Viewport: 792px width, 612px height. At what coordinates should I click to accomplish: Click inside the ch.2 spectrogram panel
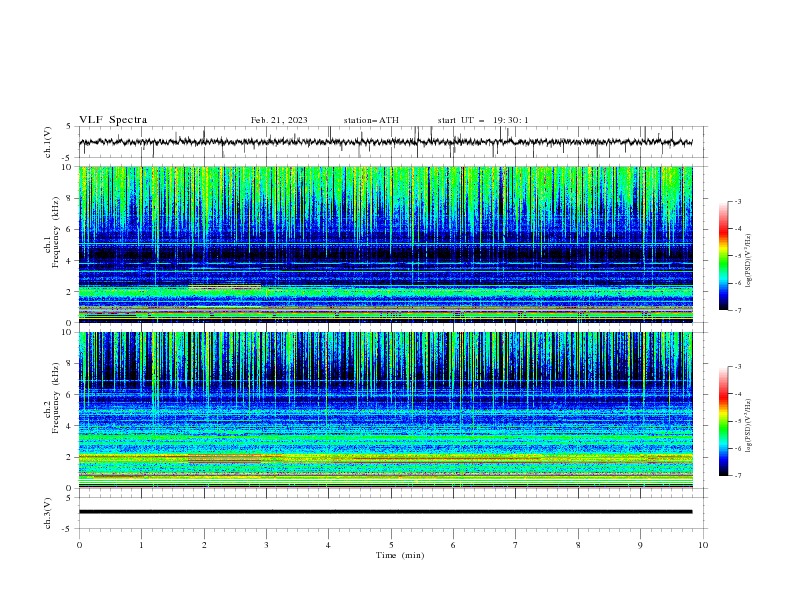(x=385, y=410)
